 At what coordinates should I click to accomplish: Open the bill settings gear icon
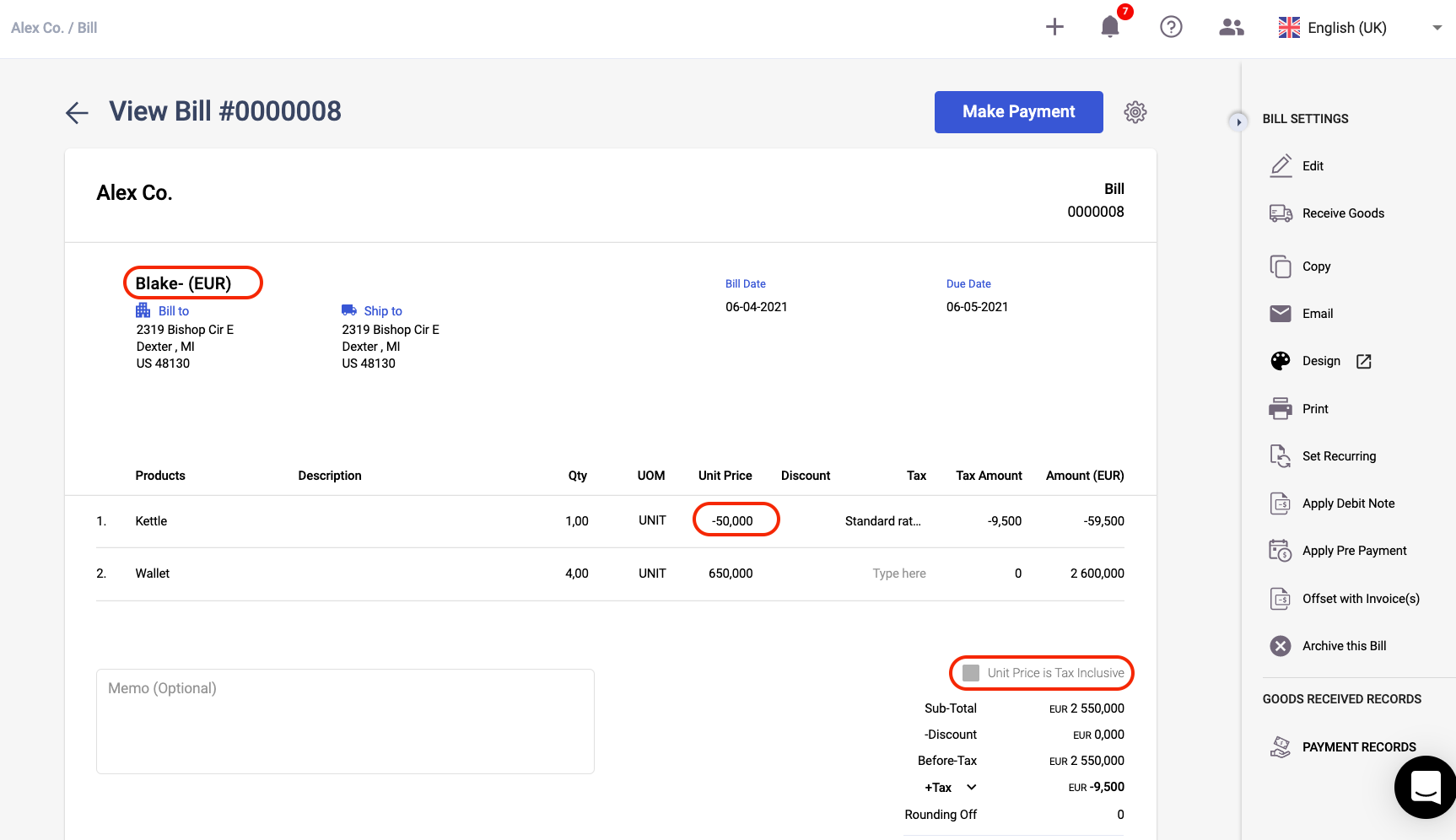(1135, 112)
